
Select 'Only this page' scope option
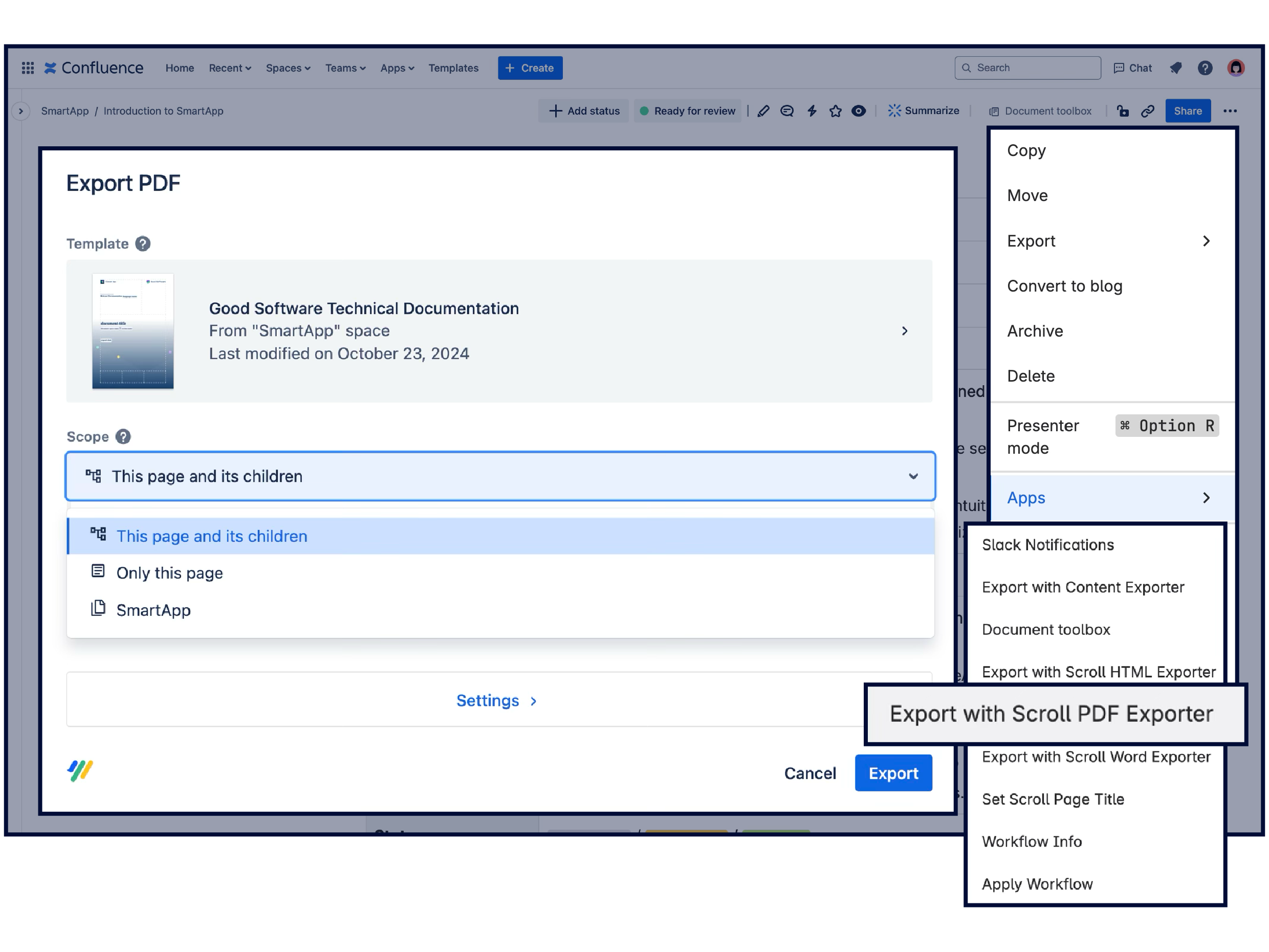[500, 573]
